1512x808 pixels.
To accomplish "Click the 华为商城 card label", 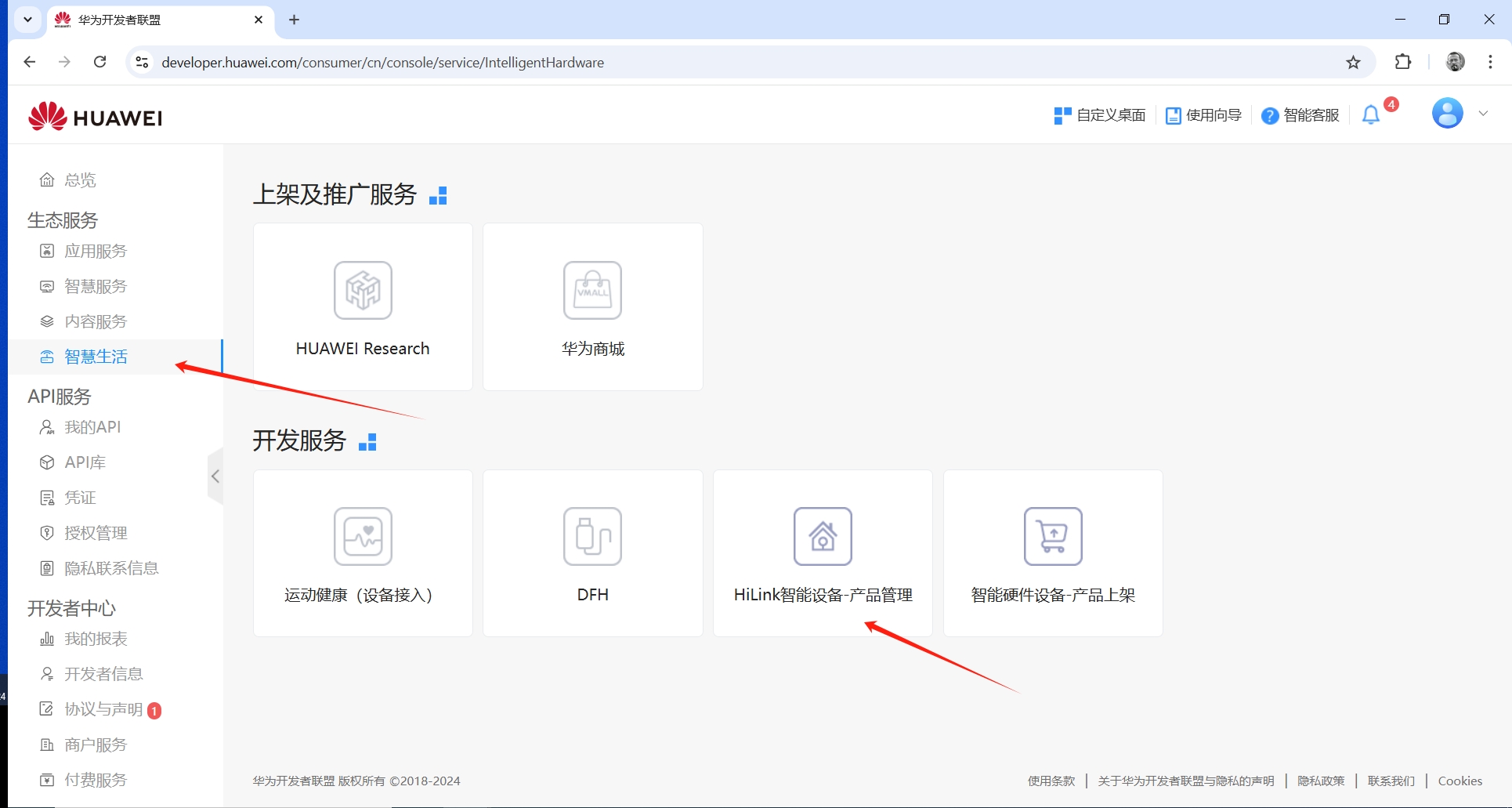I will [x=593, y=349].
